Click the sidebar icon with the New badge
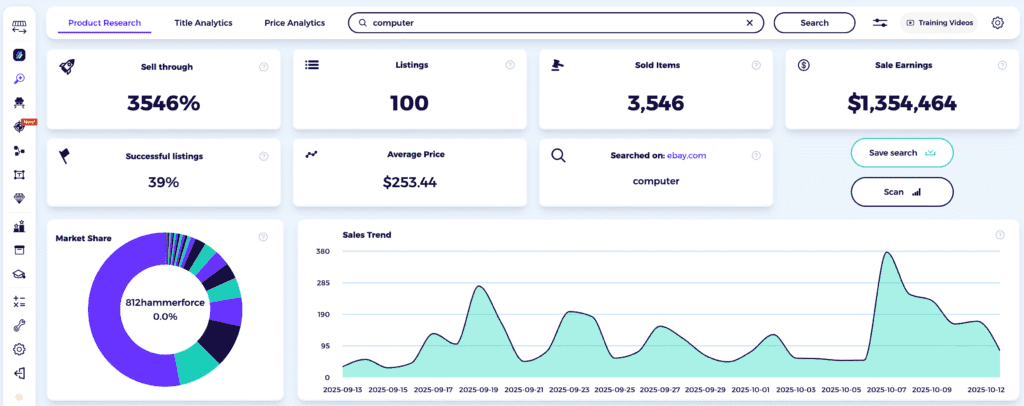 (19, 127)
